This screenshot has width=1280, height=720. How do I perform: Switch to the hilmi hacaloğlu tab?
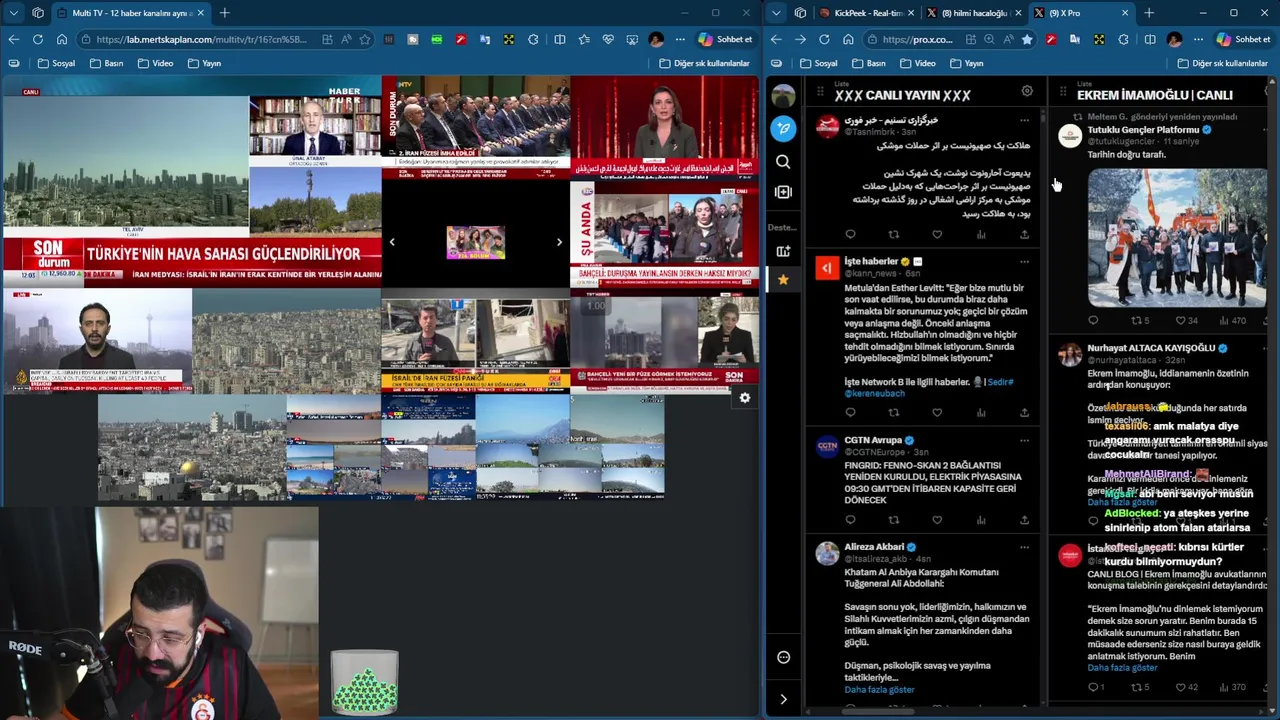(x=972, y=13)
